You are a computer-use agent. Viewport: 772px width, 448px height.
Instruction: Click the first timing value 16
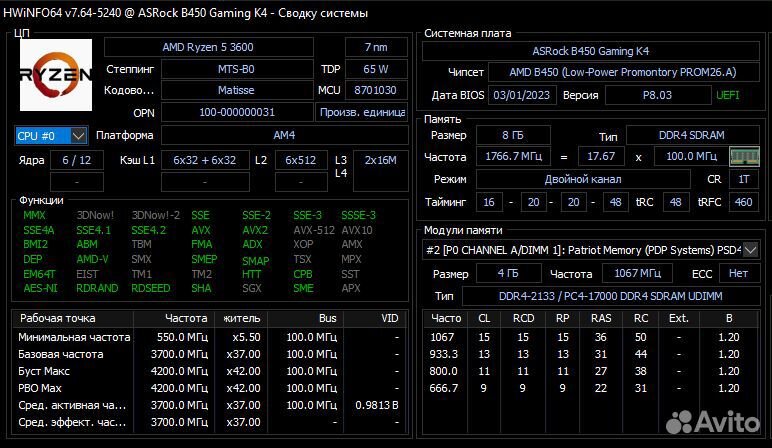point(489,202)
